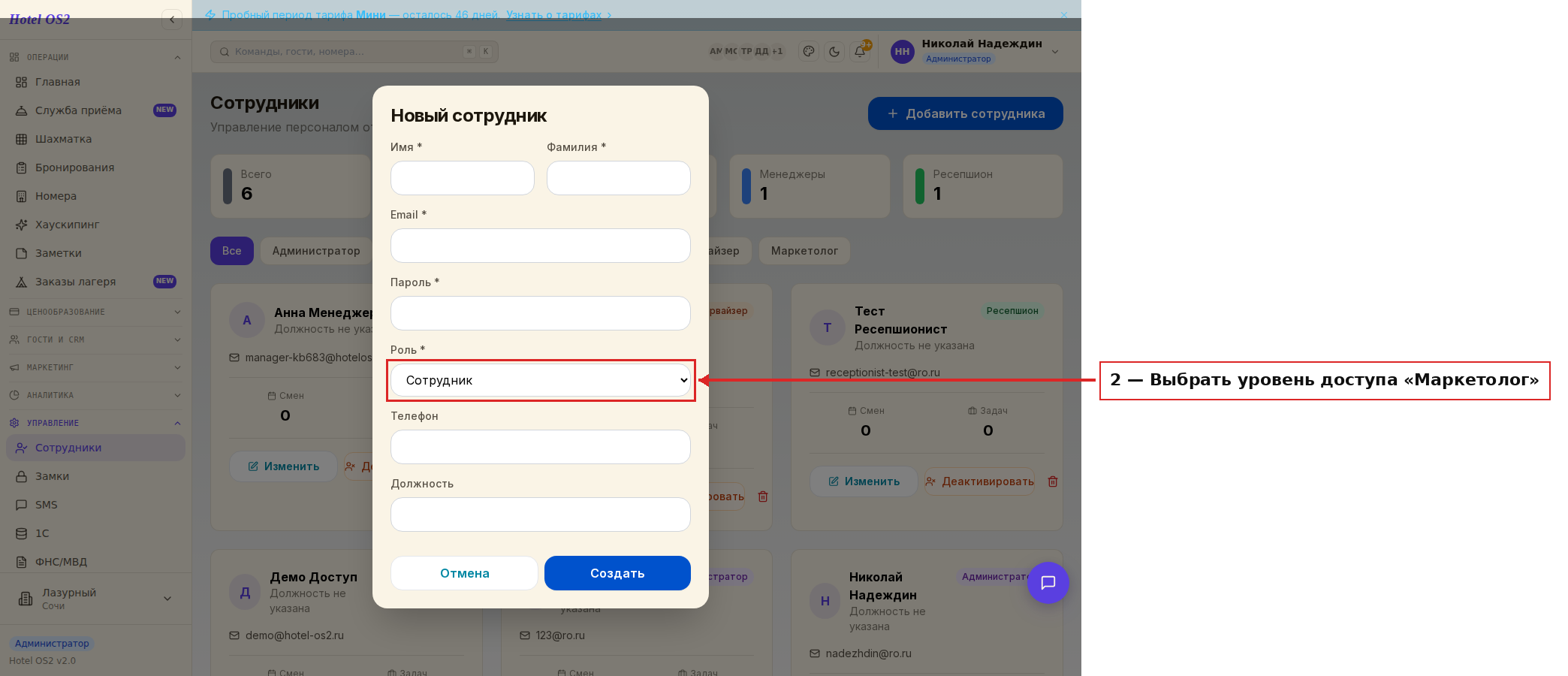Click the Команды, гости, номера search box
The width and height of the screenshot is (1568, 676).
pos(354,52)
